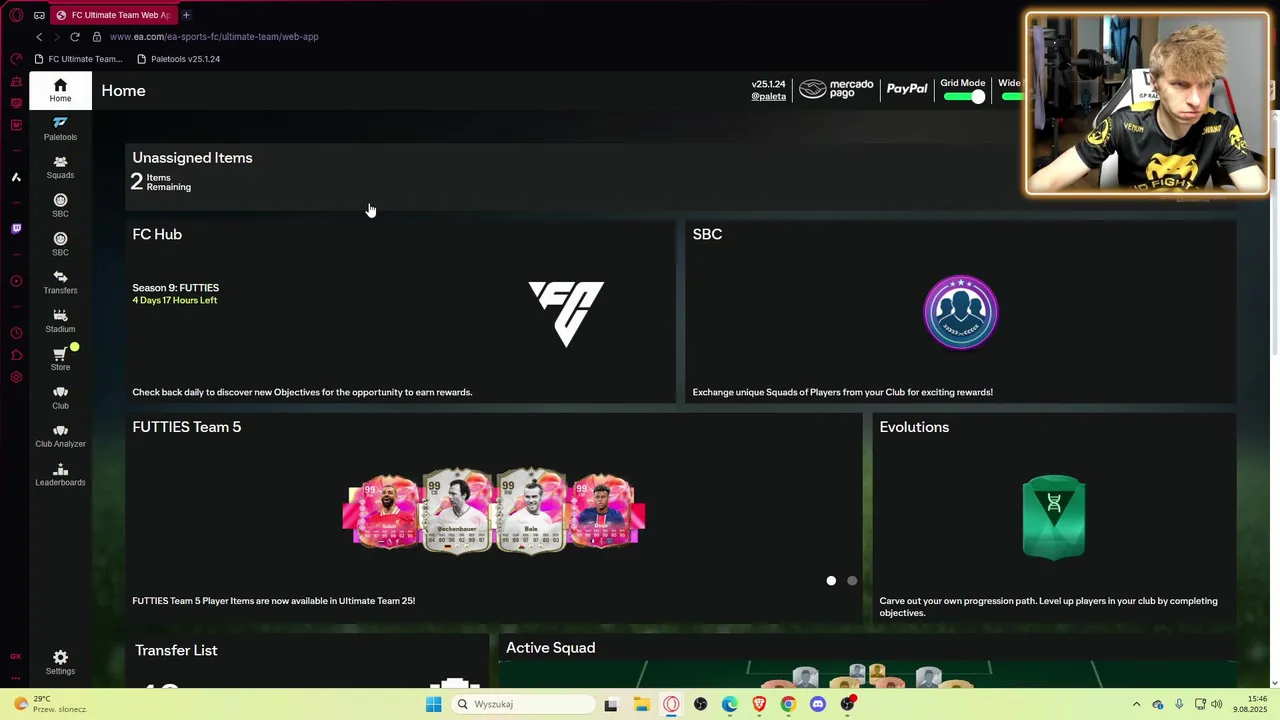The width and height of the screenshot is (1280, 720).
Task: Switch to FC Ultimate Team Web App tab
Action: pyautogui.click(x=113, y=15)
